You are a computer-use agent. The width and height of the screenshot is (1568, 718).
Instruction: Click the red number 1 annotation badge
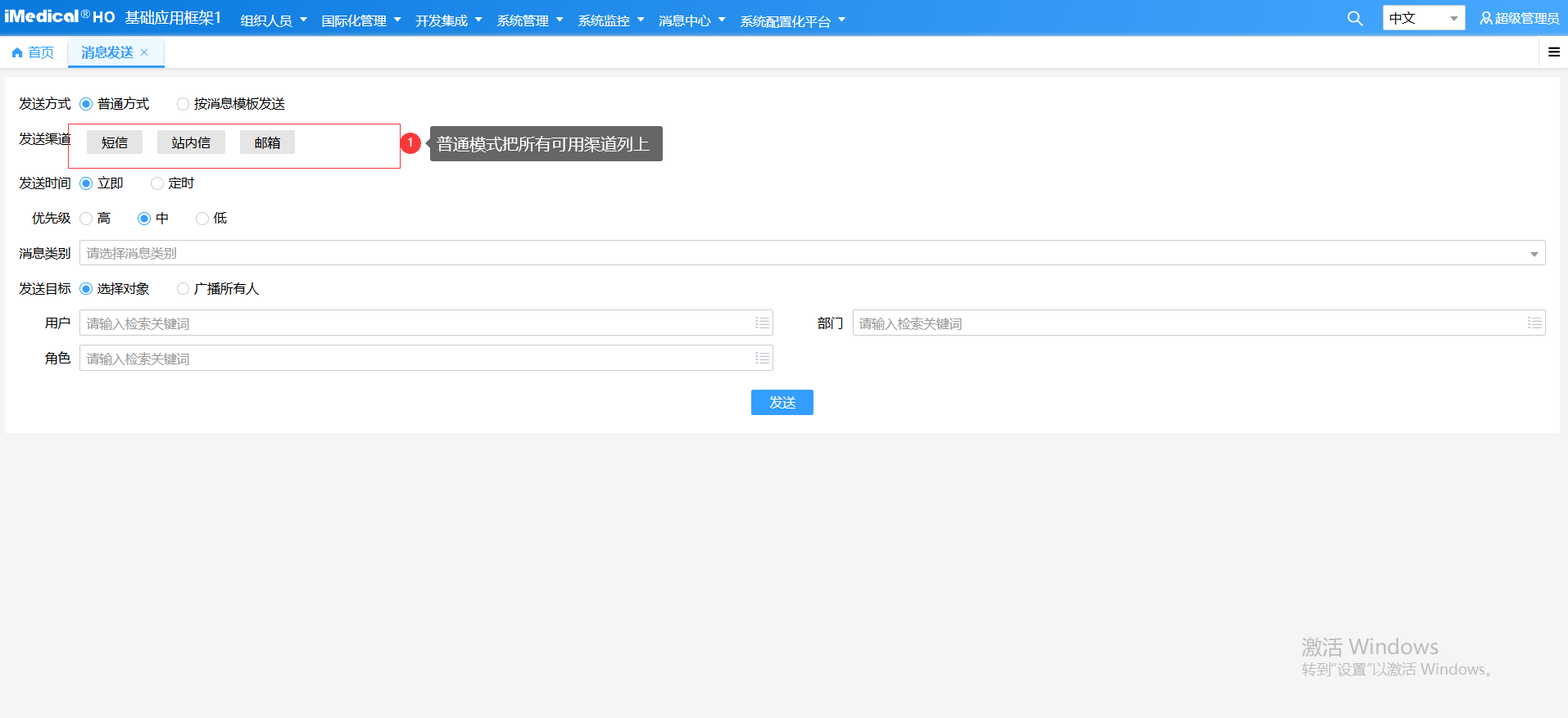pyautogui.click(x=410, y=143)
